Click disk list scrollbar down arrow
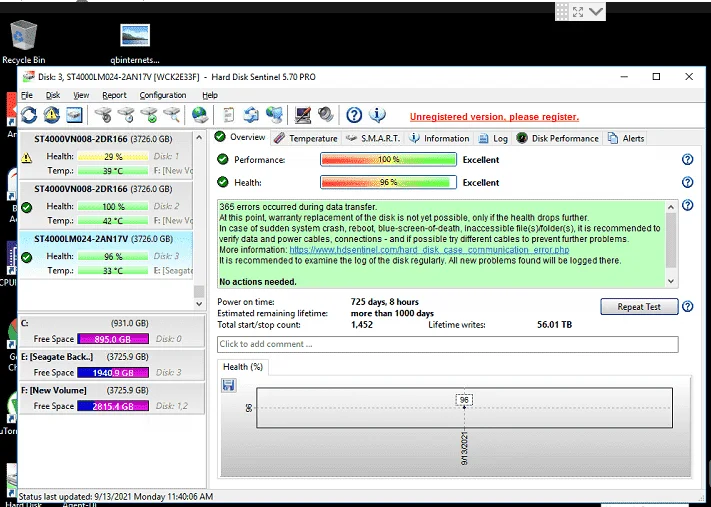 199,304
